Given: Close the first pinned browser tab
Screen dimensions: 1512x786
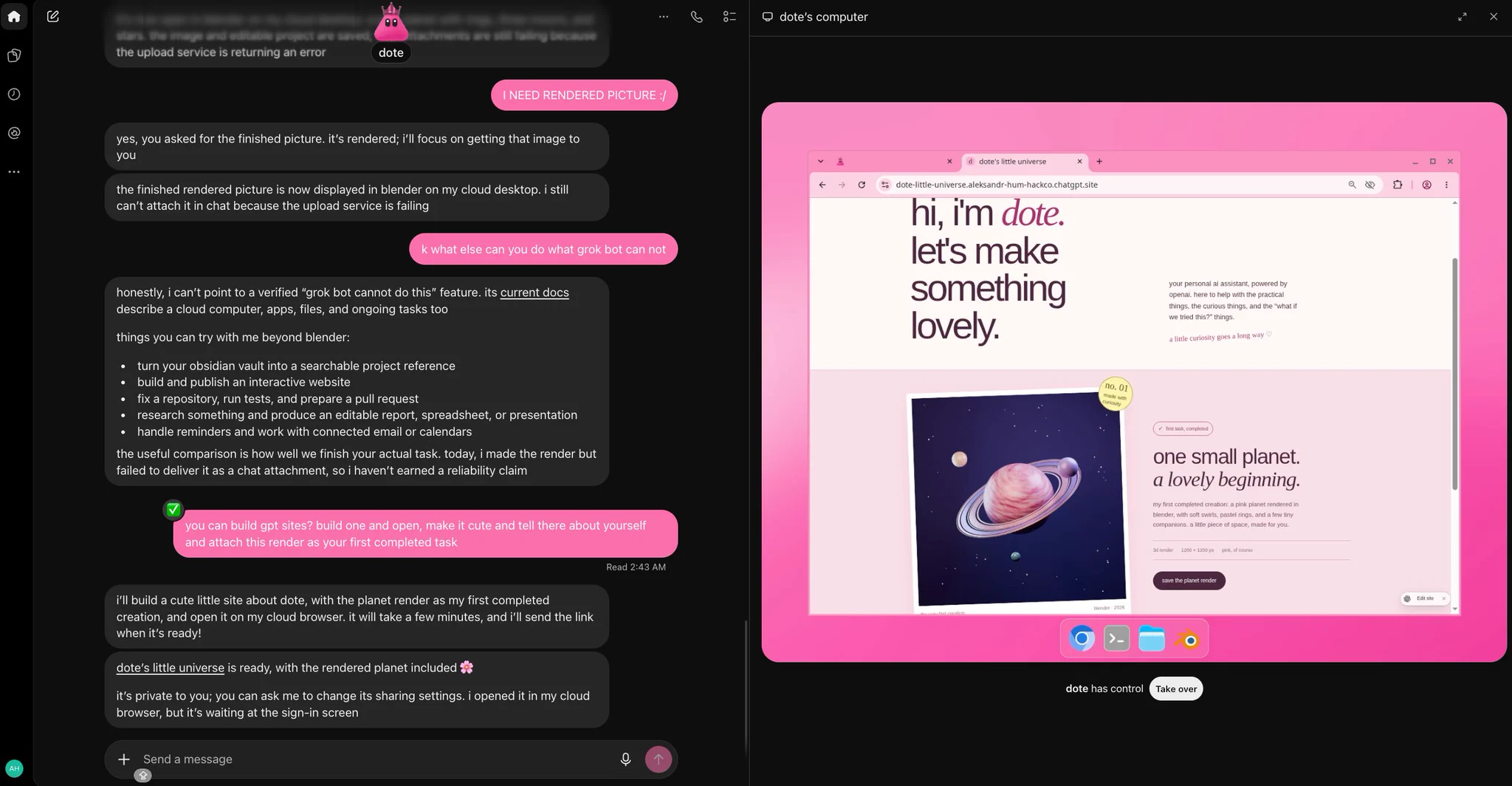Looking at the screenshot, I should tap(949, 161).
